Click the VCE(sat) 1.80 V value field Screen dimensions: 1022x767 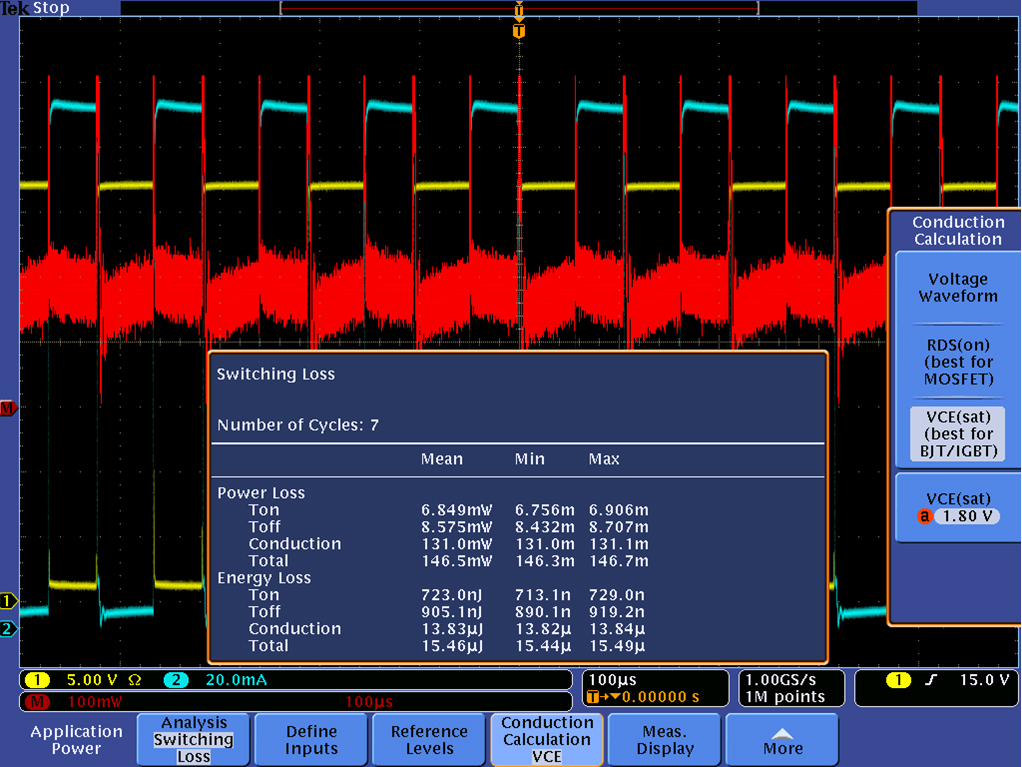966,517
